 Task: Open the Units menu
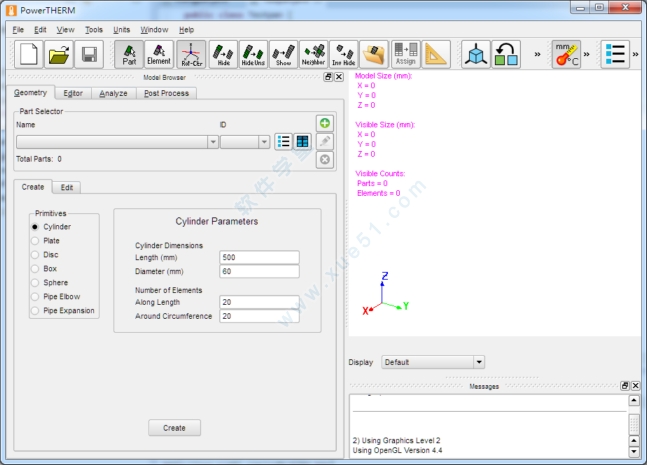tap(121, 30)
